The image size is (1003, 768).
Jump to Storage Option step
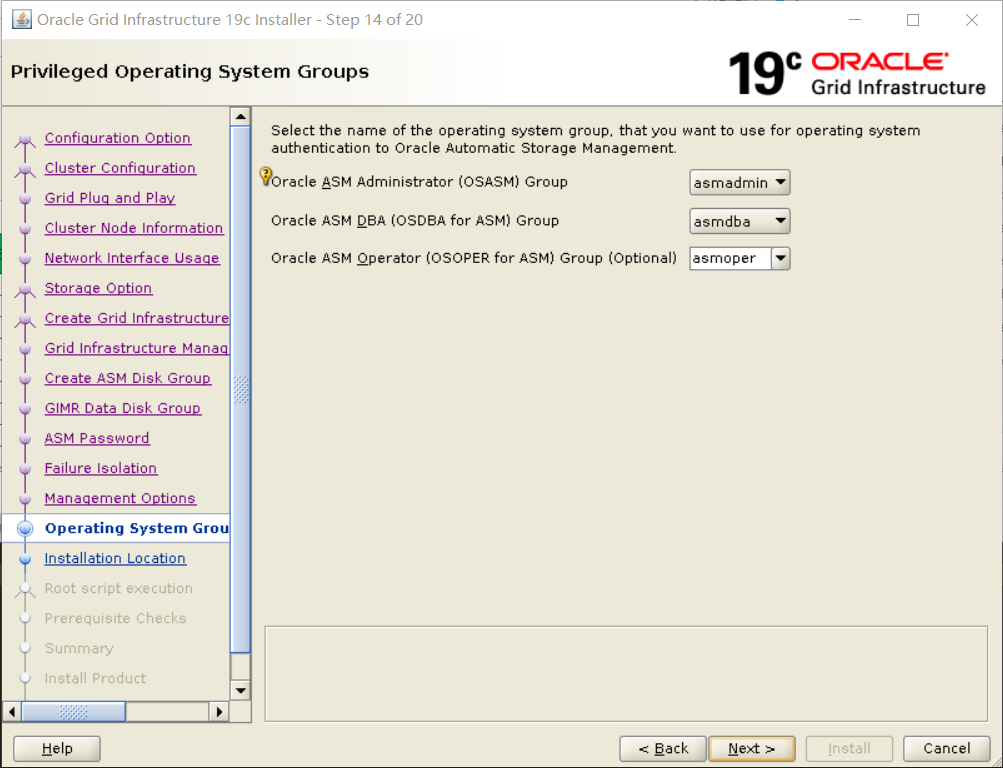pyautogui.click(x=98, y=288)
